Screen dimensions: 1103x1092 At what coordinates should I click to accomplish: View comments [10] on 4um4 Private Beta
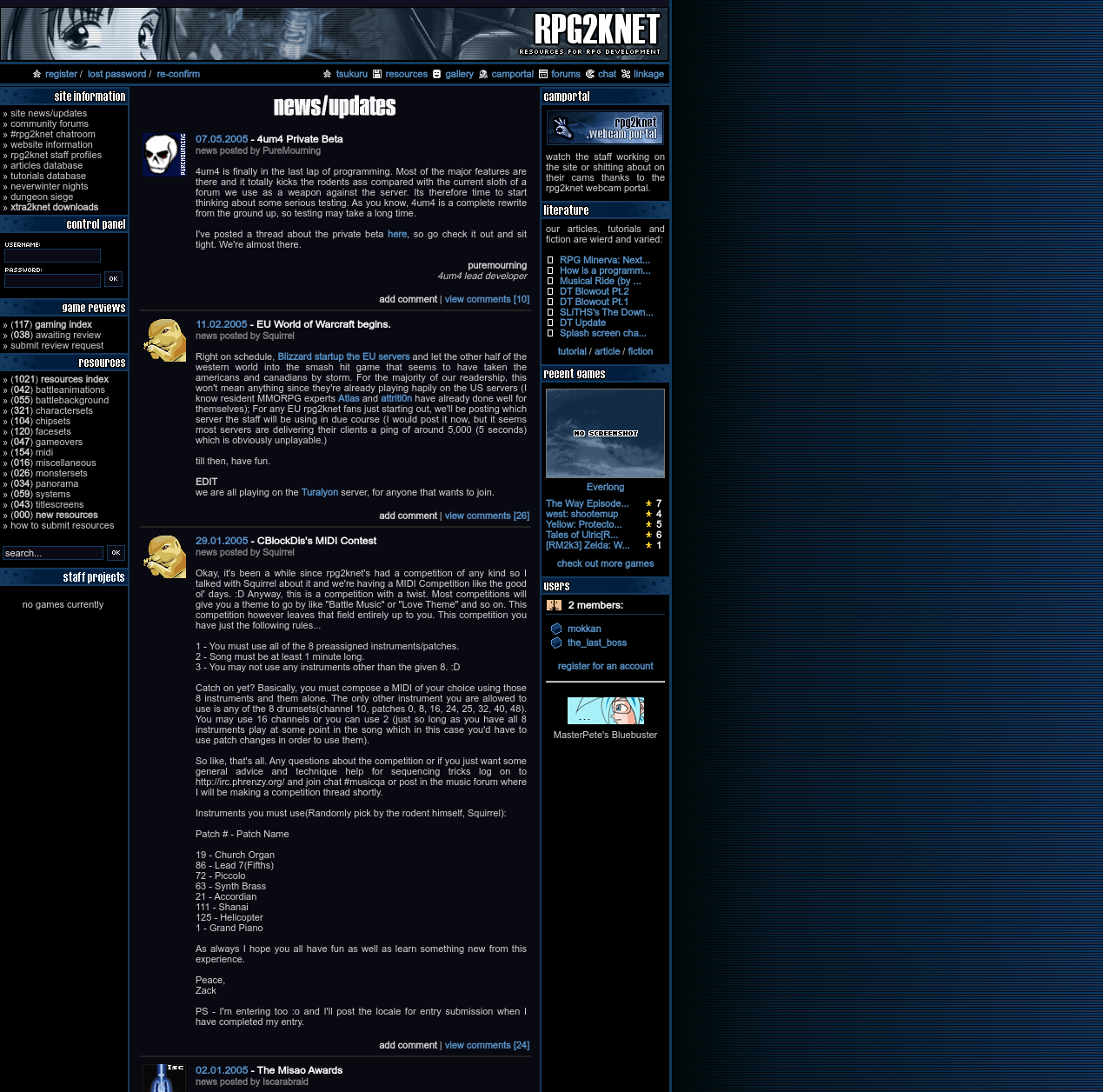pos(487,299)
